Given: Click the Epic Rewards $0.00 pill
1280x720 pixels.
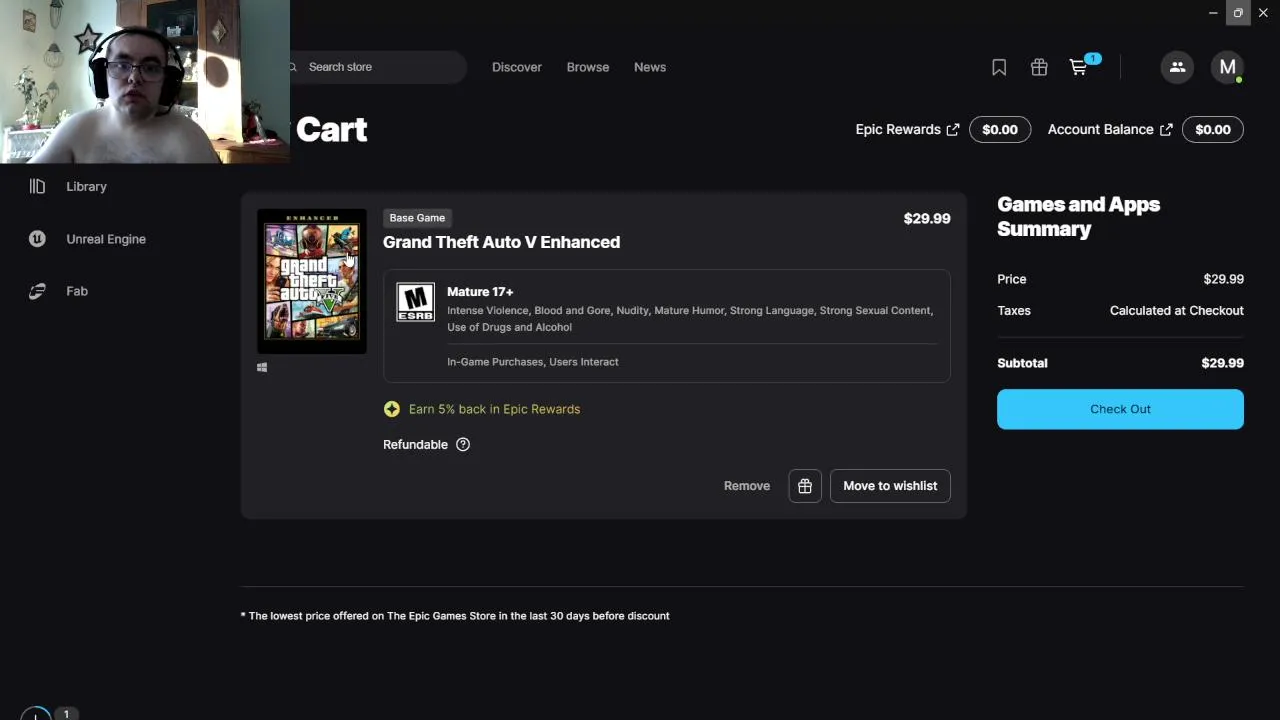Looking at the screenshot, I should (1000, 129).
